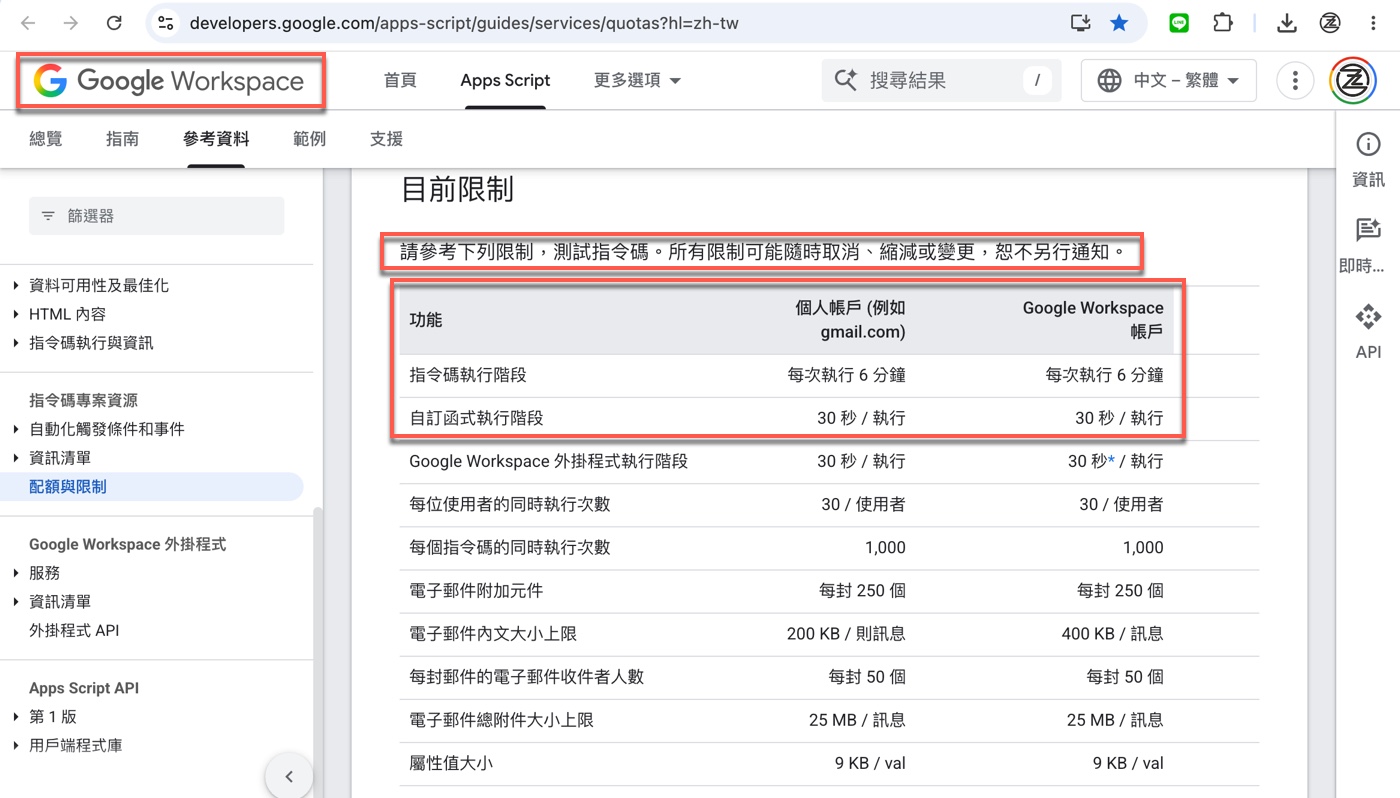
Task: Click the 篩選器 filter input
Action: [x=156, y=216]
